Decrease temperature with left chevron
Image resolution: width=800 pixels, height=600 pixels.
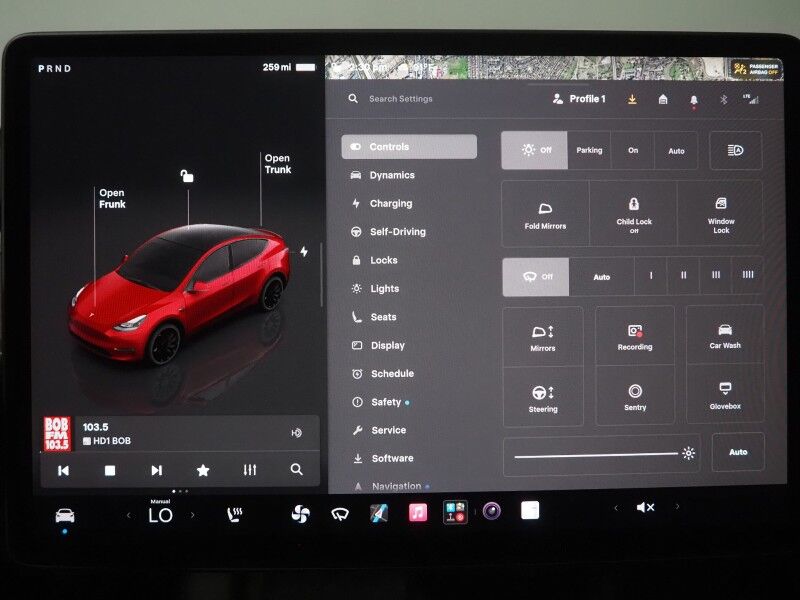[129, 515]
